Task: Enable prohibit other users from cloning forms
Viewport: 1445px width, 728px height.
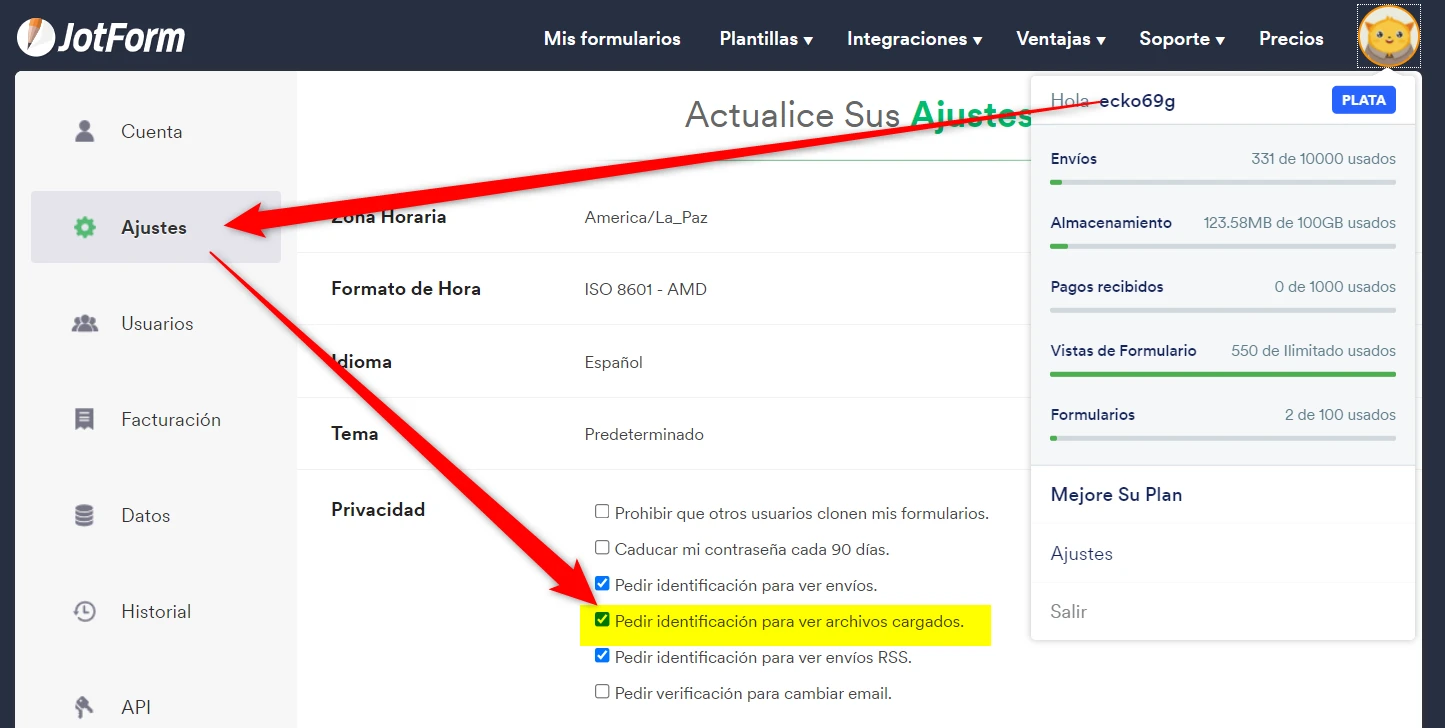Action: (x=602, y=512)
